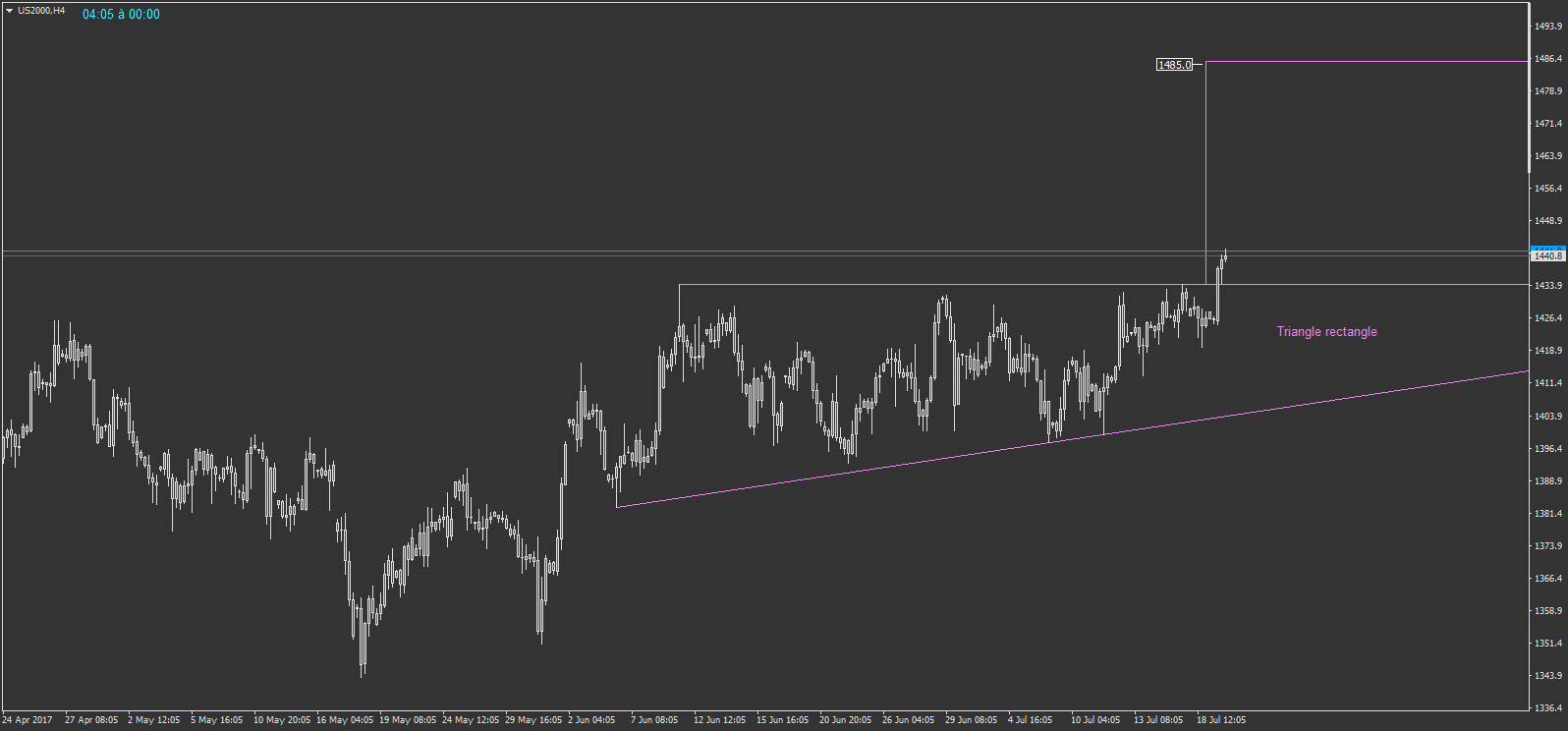
Task: Click the current price tag 1440.8
Action: coord(1548,255)
